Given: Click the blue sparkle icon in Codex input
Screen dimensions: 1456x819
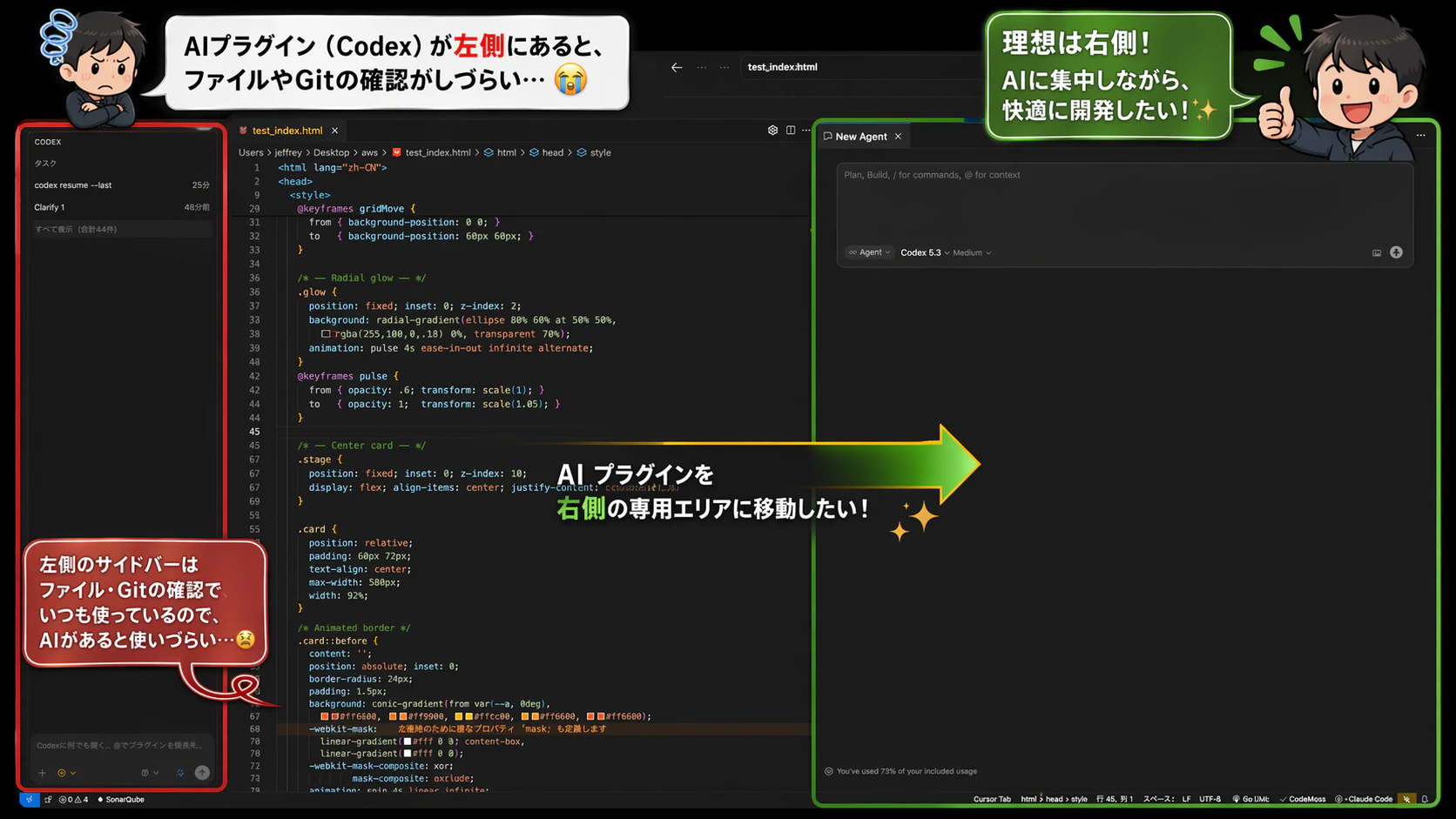Looking at the screenshot, I should (x=180, y=773).
